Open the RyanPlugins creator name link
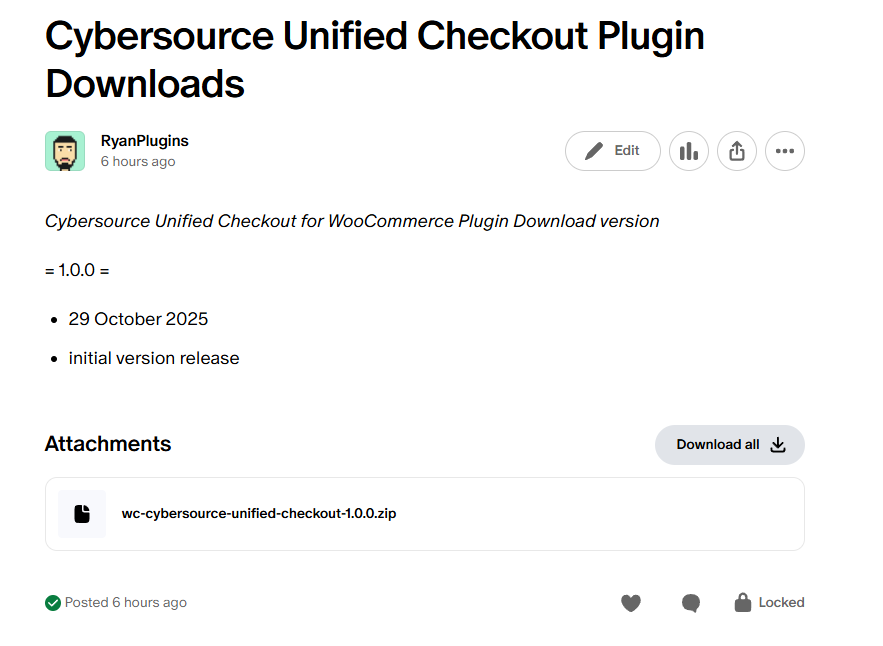Image resolution: width=883 pixels, height=646 pixels. tap(144, 141)
